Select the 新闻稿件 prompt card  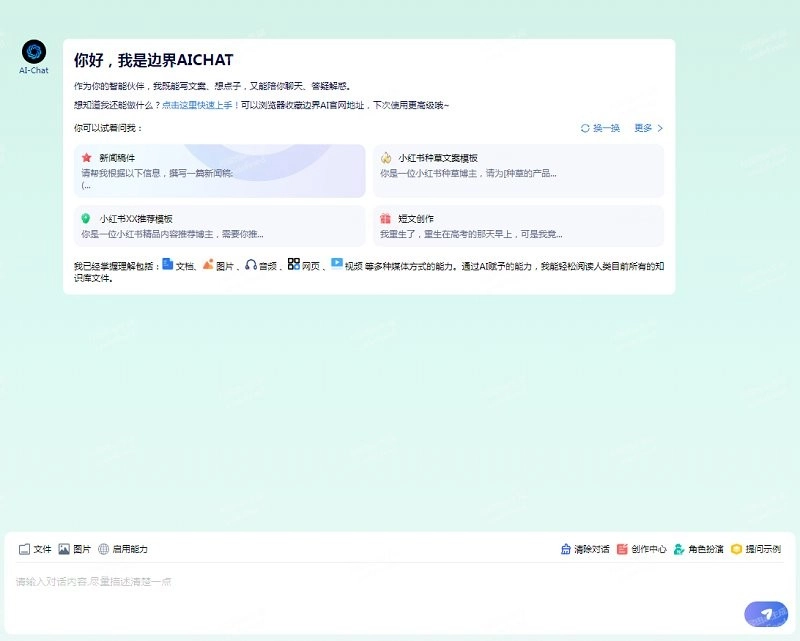pos(219,171)
